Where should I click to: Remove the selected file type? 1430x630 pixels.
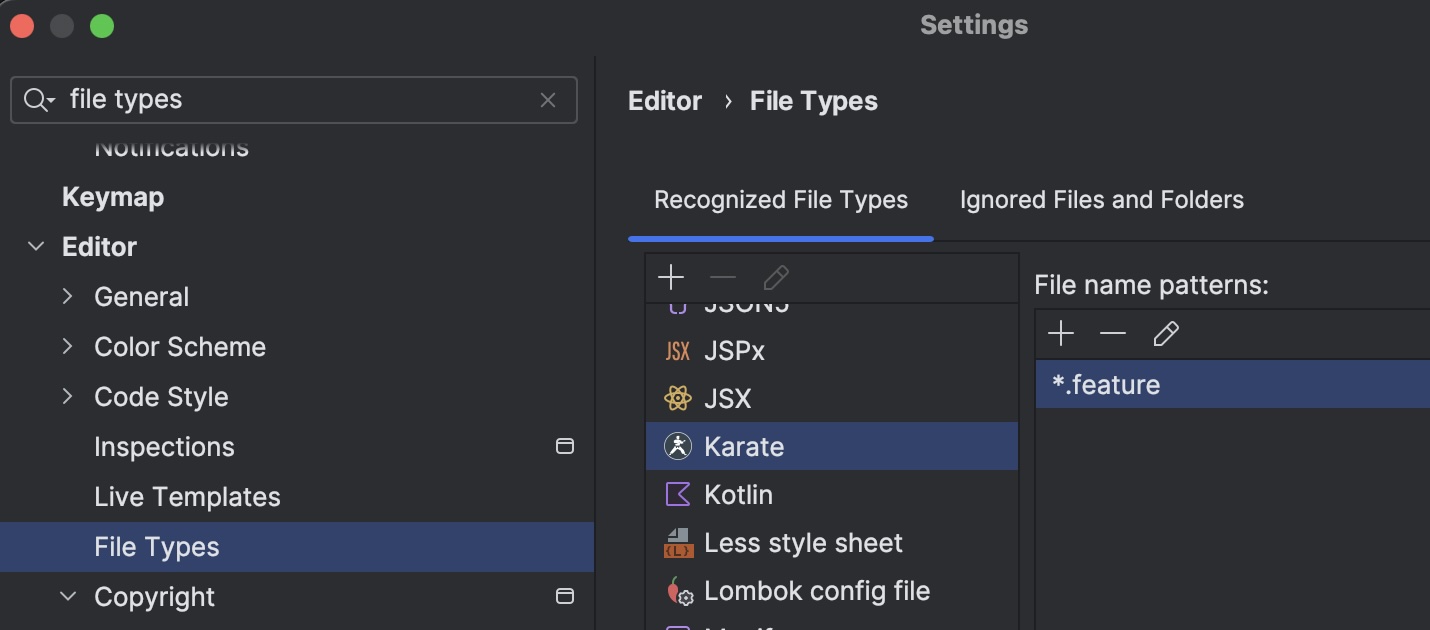coord(723,277)
